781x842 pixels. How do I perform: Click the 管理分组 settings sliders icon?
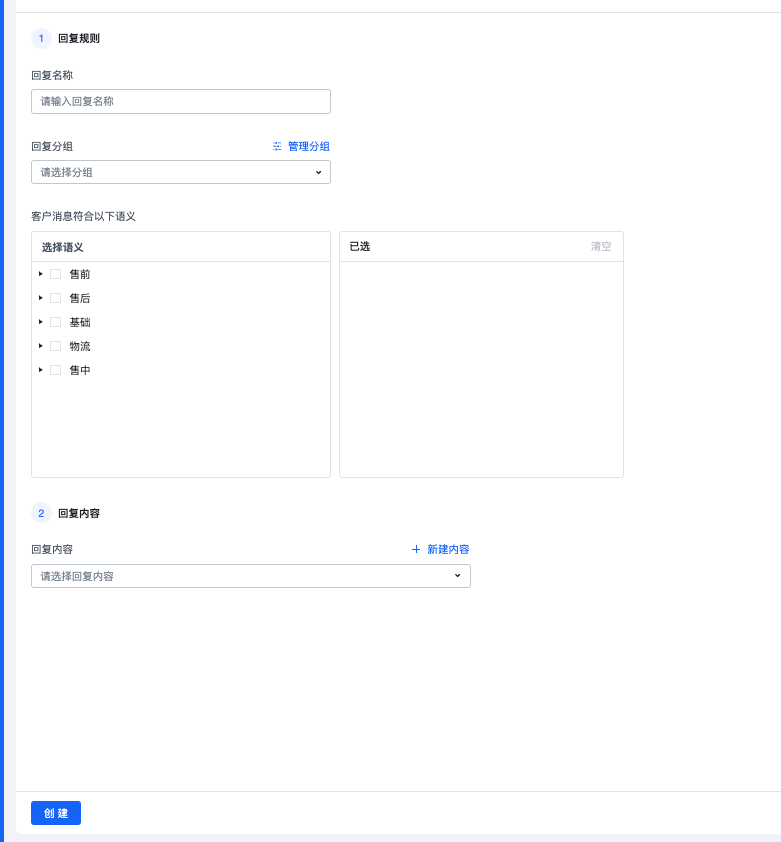coord(277,147)
